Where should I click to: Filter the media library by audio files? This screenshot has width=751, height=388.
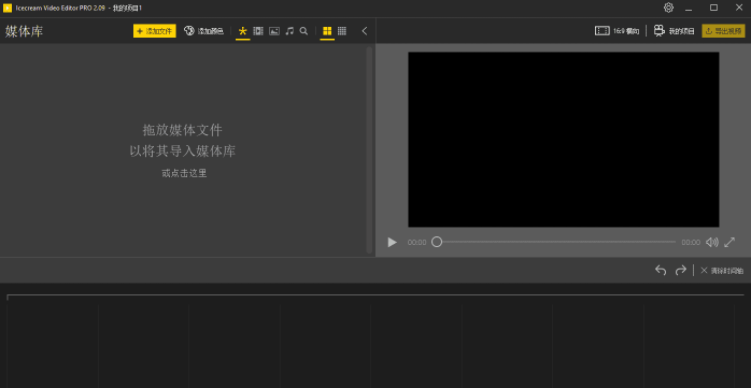click(289, 31)
